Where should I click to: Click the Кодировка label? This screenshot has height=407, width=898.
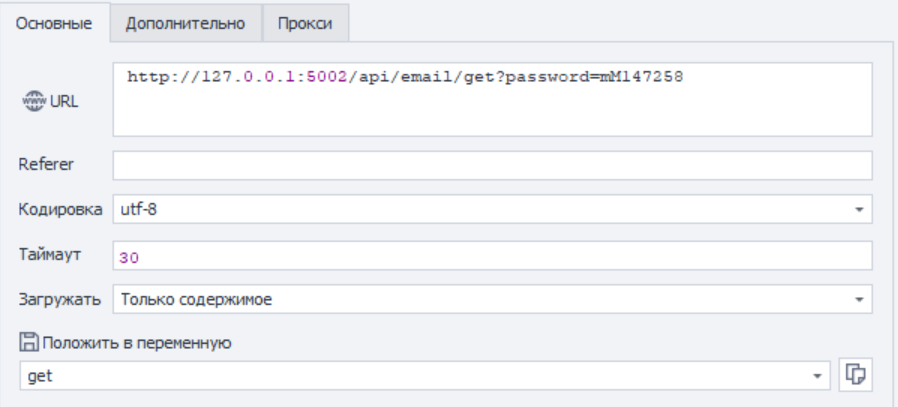60,209
